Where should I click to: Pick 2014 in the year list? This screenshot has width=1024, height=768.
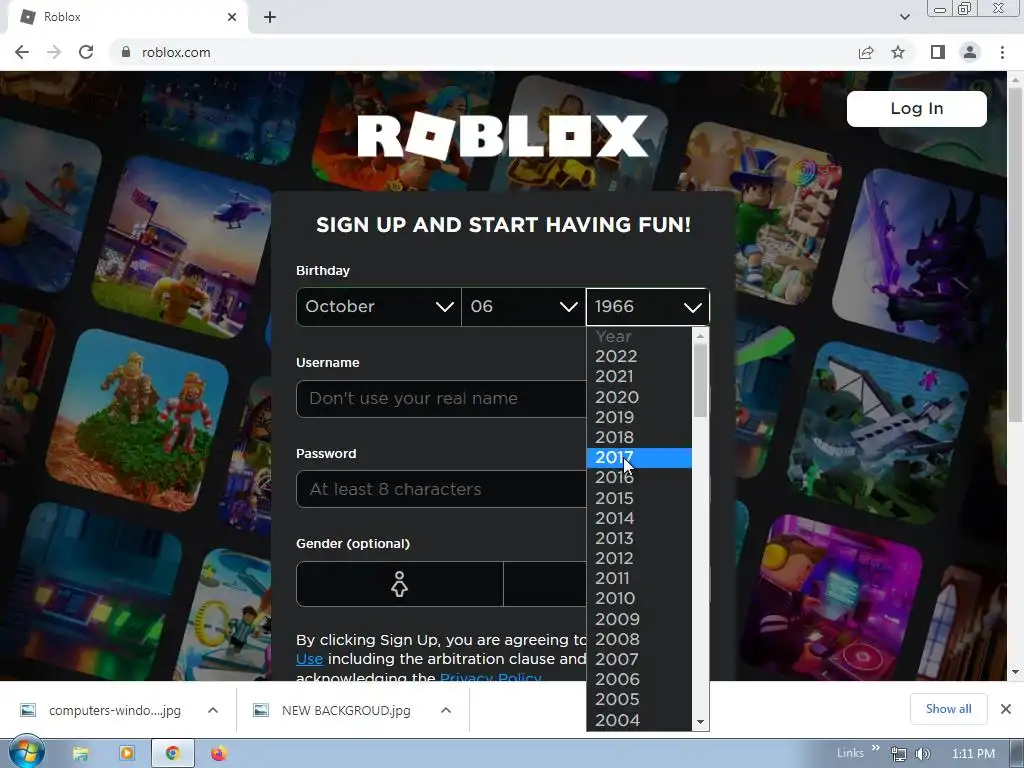639,519
